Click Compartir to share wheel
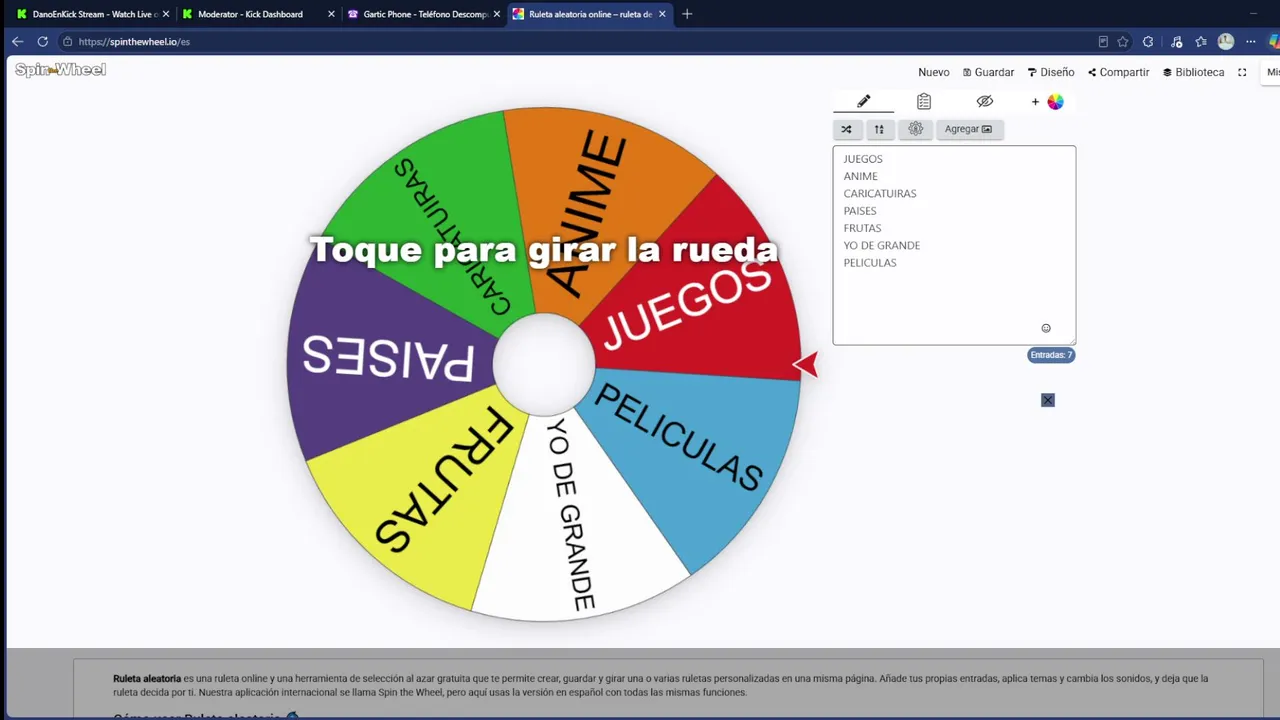 pyautogui.click(x=1118, y=72)
